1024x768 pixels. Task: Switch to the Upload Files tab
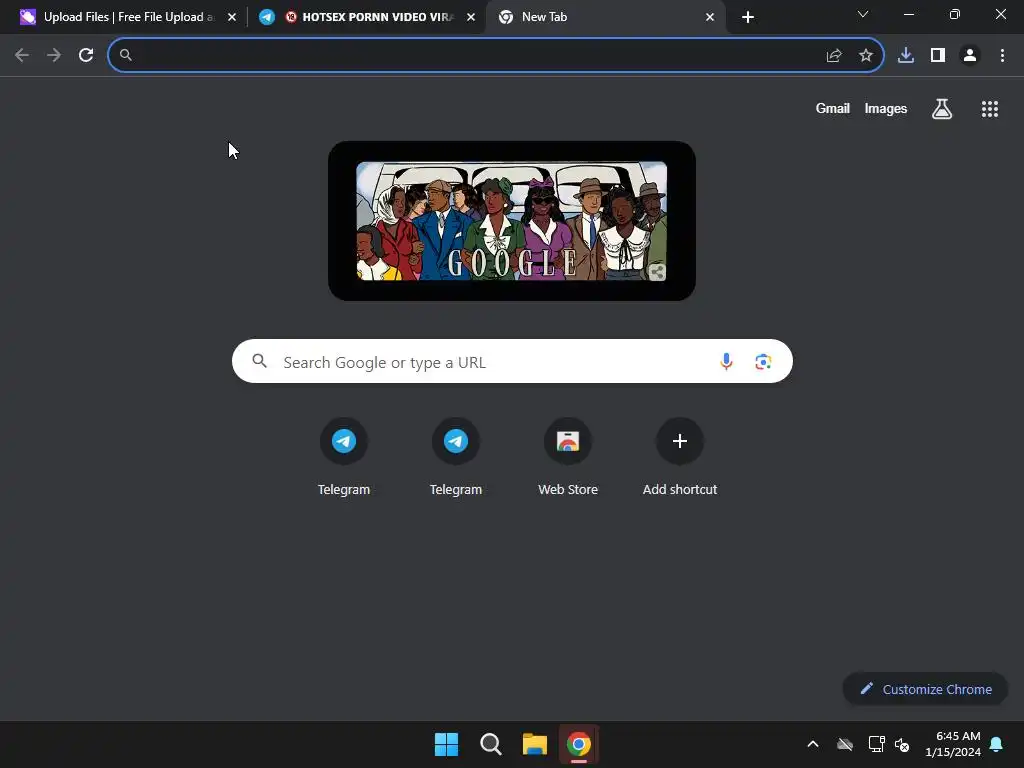pos(129,17)
